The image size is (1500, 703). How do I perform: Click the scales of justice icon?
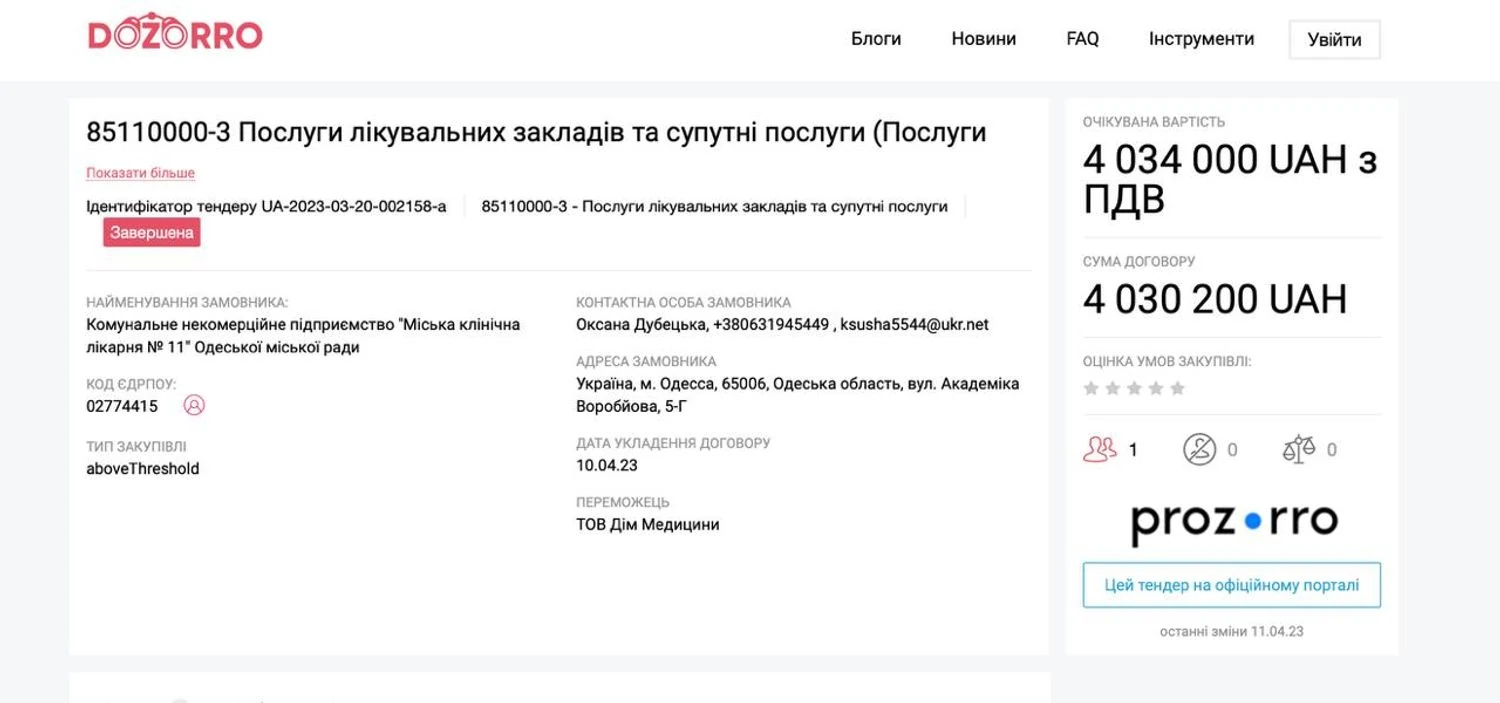(x=1298, y=450)
